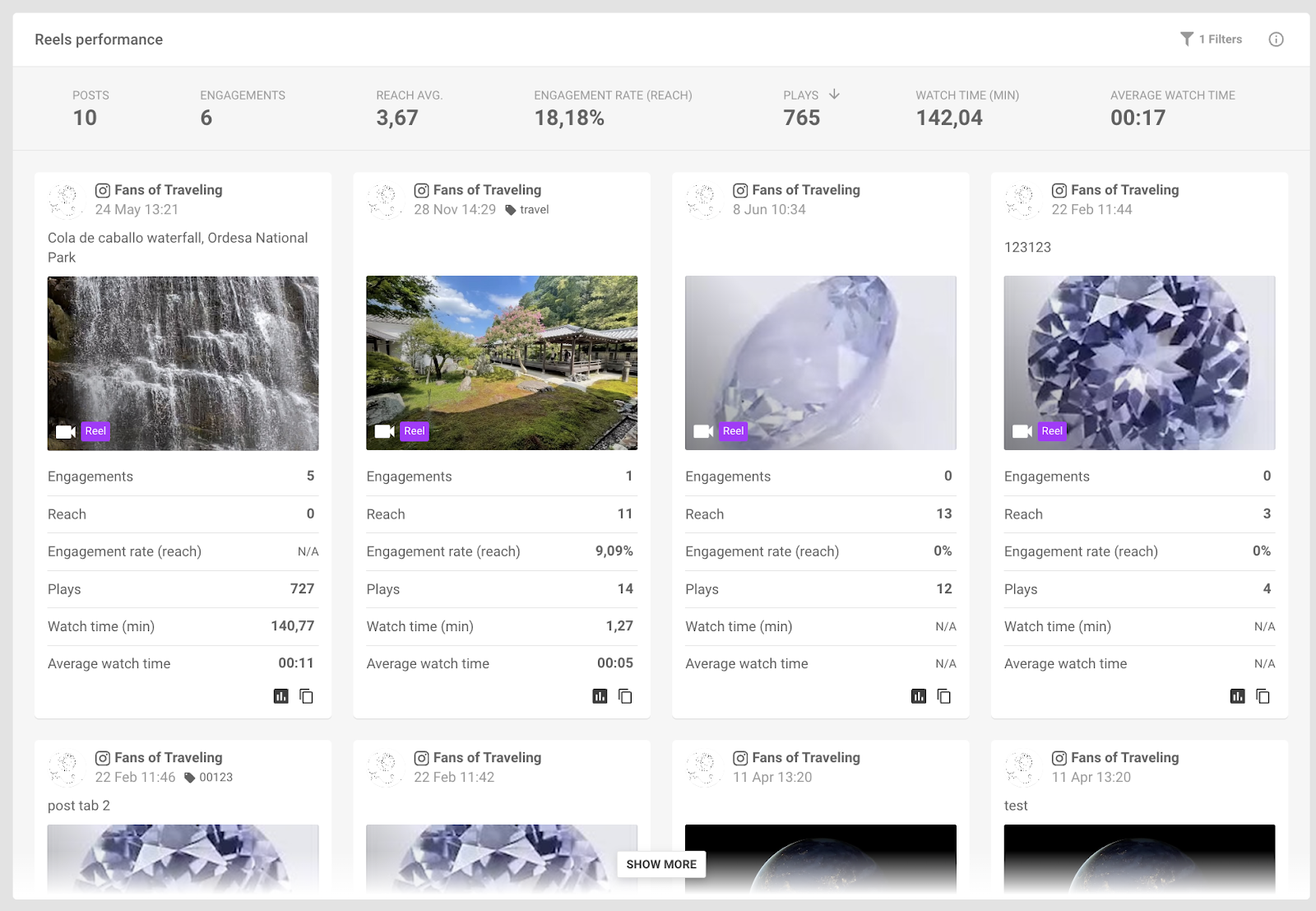Sort by AVERAGE WATCH TIME header
The height and width of the screenshot is (911, 1316).
pos(1173,95)
